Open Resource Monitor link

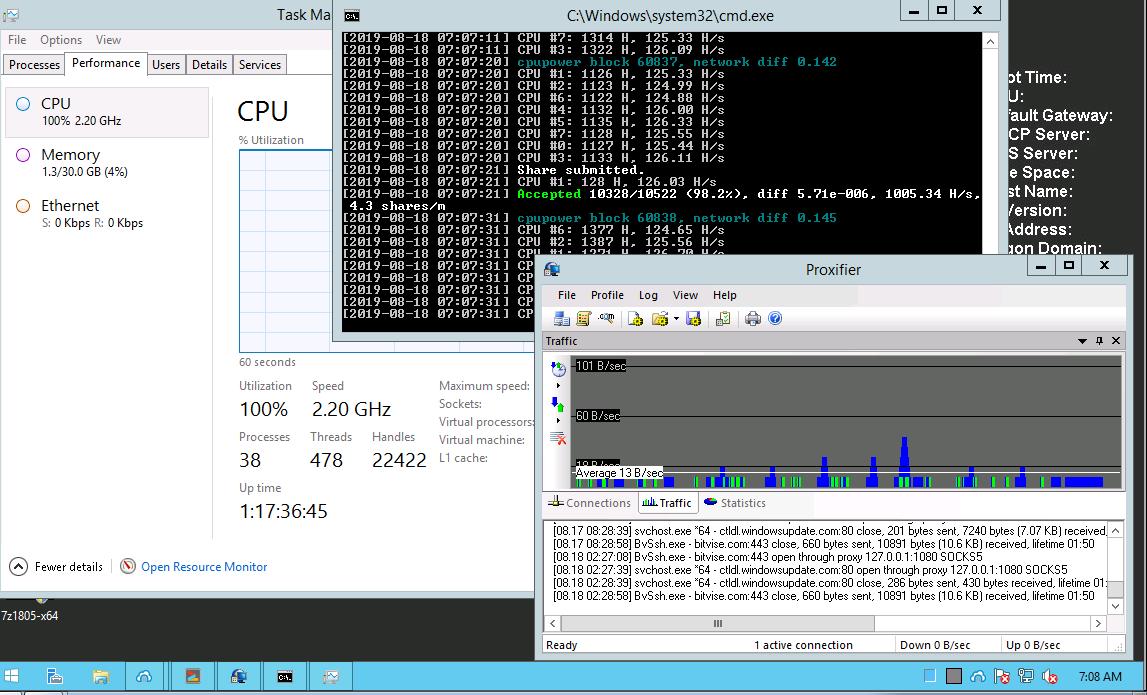tap(204, 566)
